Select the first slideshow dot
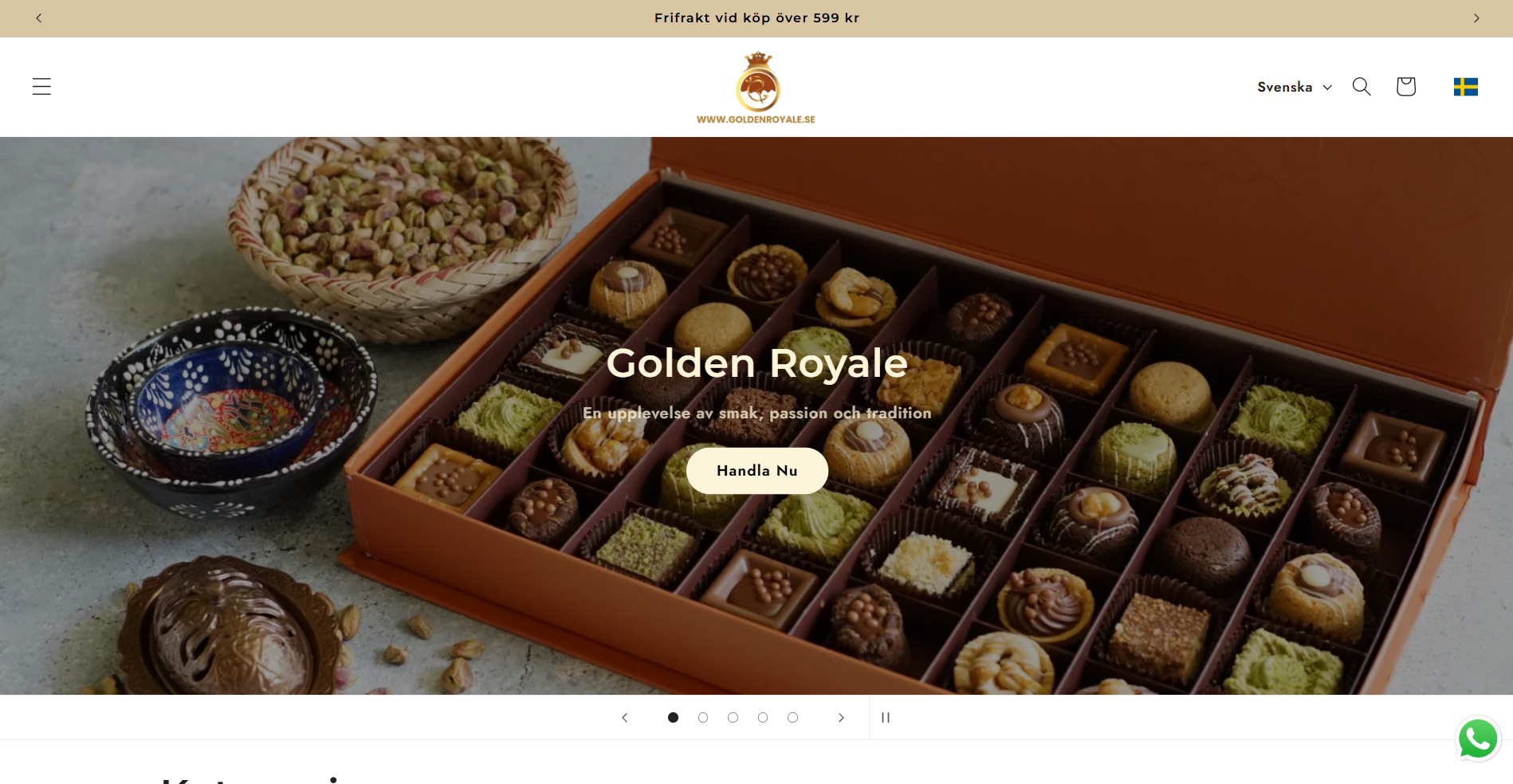1513x784 pixels. [x=673, y=717]
